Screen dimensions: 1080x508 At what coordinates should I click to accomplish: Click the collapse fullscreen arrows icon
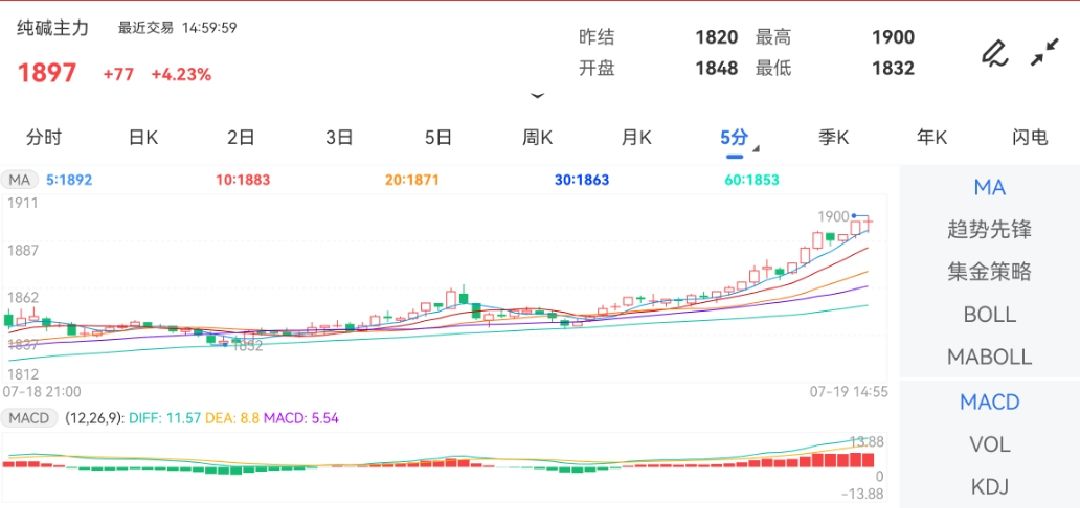tap(1045, 52)
